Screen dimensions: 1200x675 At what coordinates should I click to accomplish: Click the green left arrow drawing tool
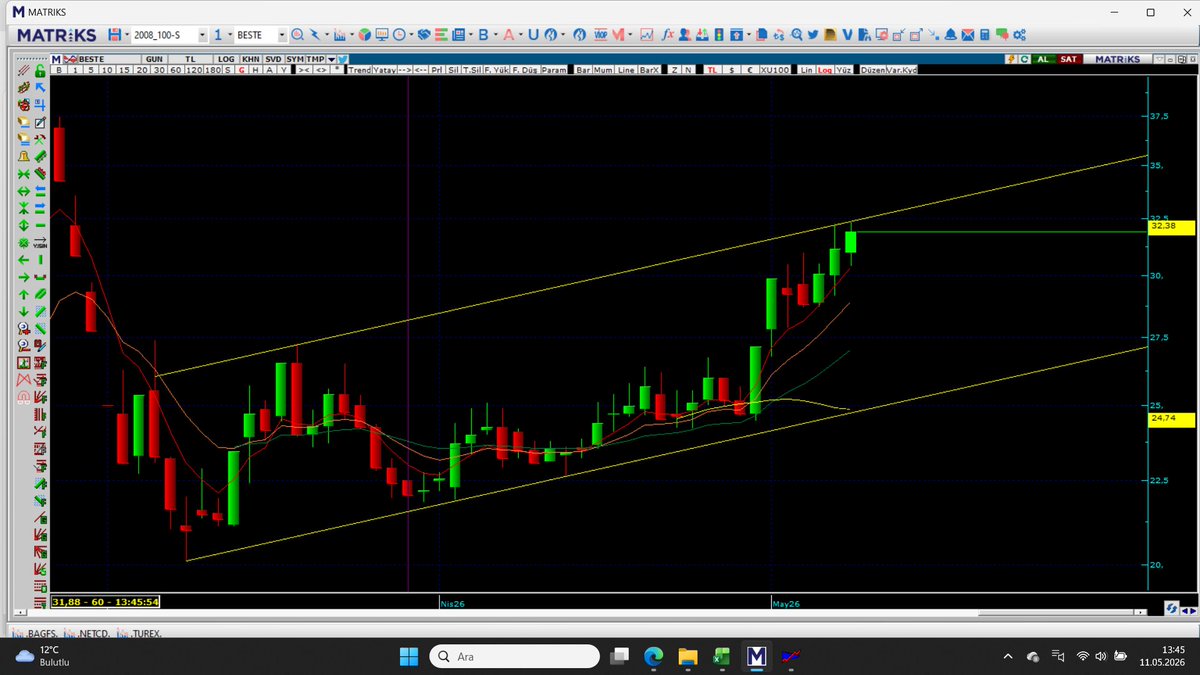click(x=24, y=260)
